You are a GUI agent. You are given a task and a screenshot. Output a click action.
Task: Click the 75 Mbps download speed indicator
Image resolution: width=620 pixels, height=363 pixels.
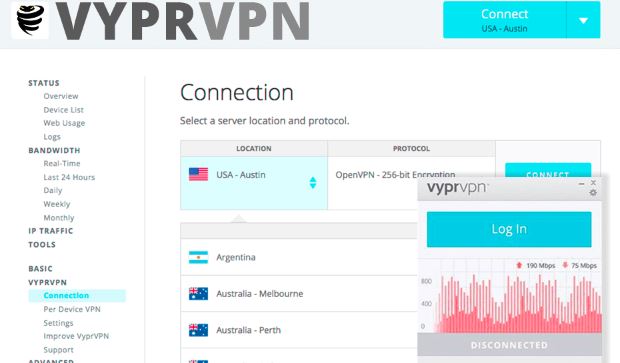click(x=580, y=265)
